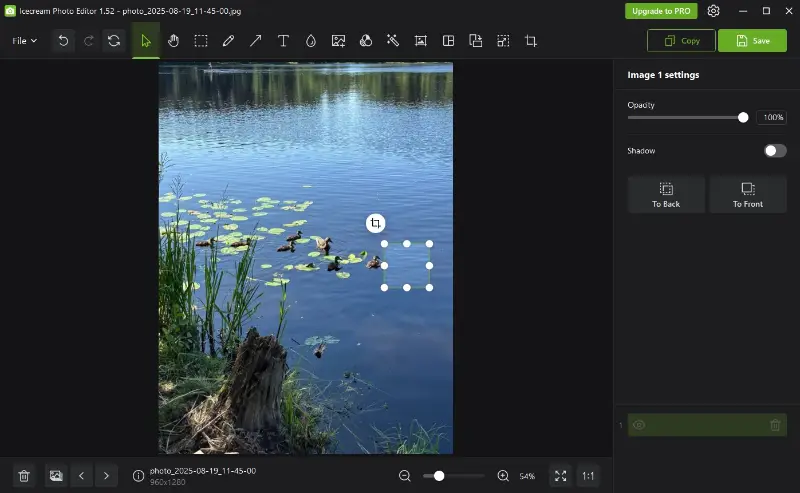
Task: Click the Opacity slider handle
Action: click(x=743, y=117)
